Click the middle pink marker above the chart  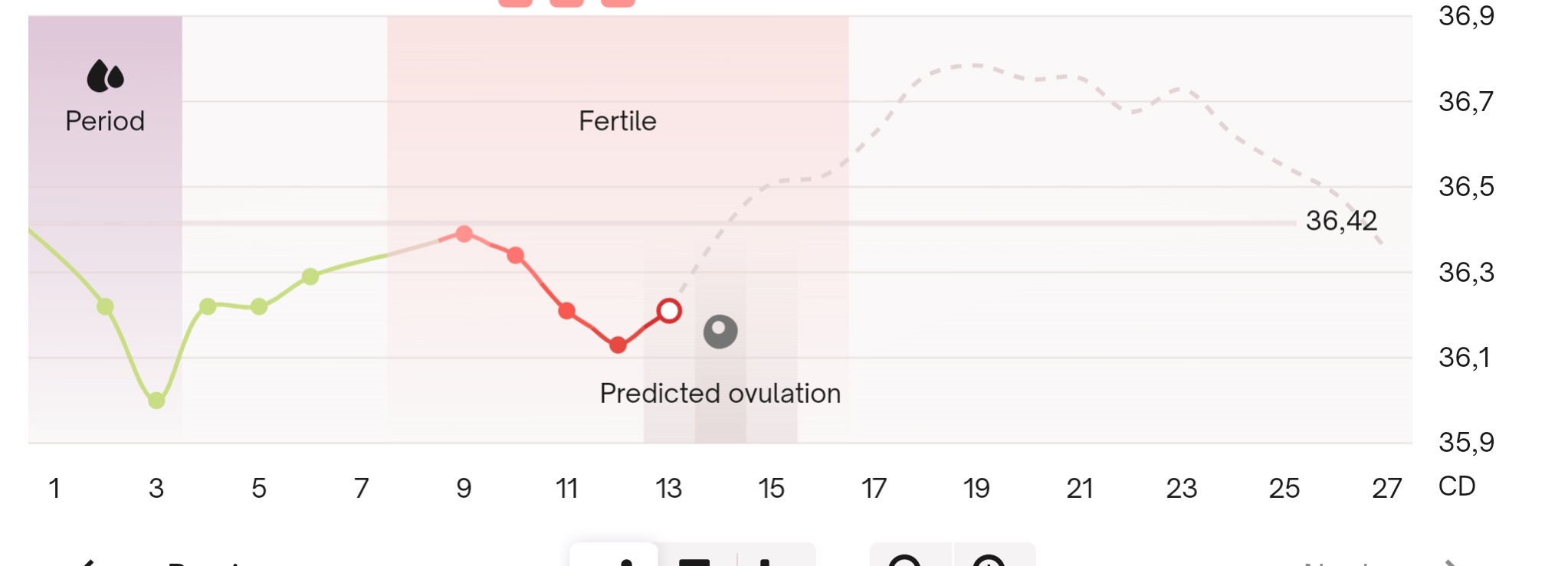click(566, 2)
